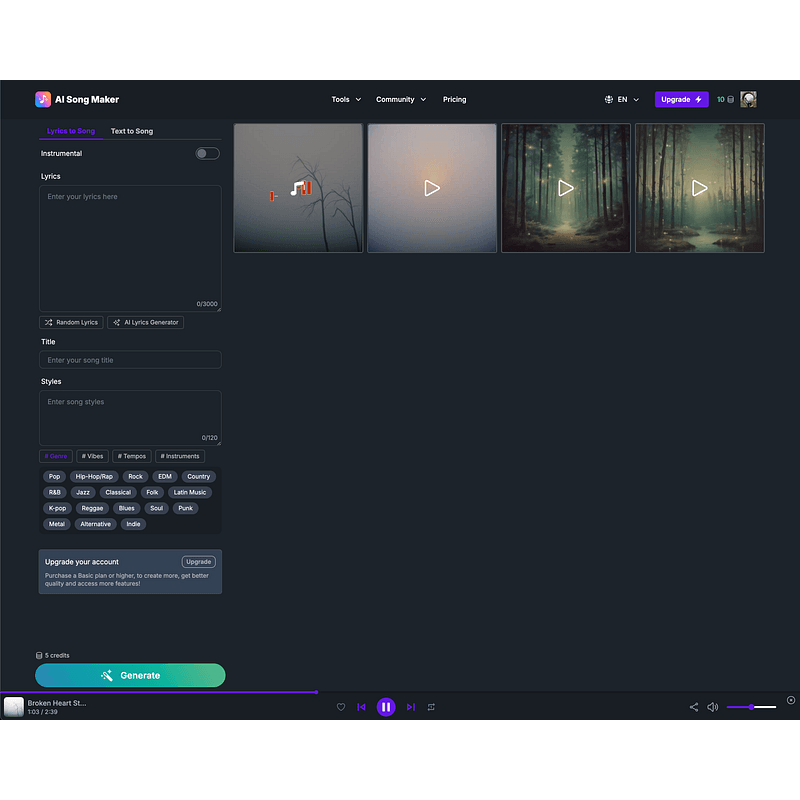The image size is (800, 800).
Task: Pause the currently playing song
Action: pos(386,707)
